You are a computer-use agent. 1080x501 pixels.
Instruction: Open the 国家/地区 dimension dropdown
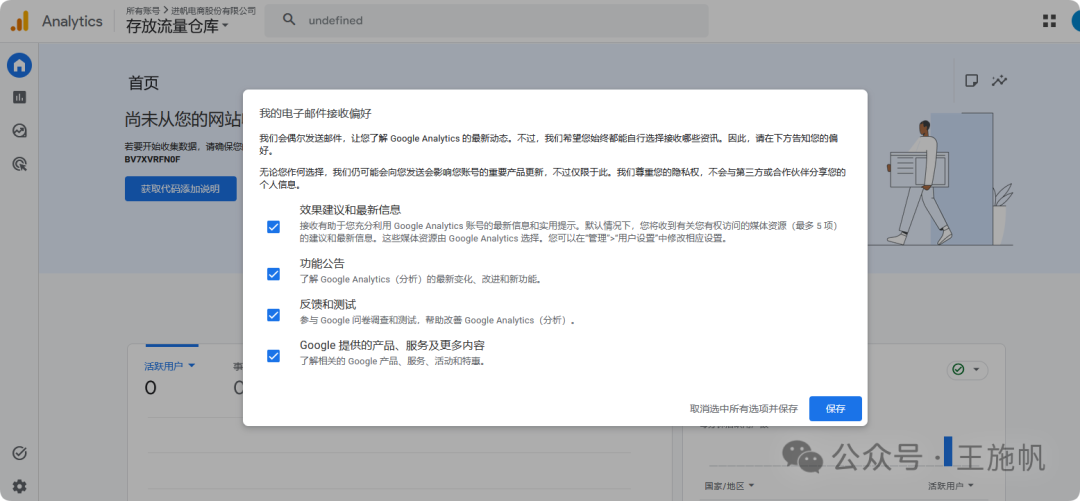click(729, 486)
